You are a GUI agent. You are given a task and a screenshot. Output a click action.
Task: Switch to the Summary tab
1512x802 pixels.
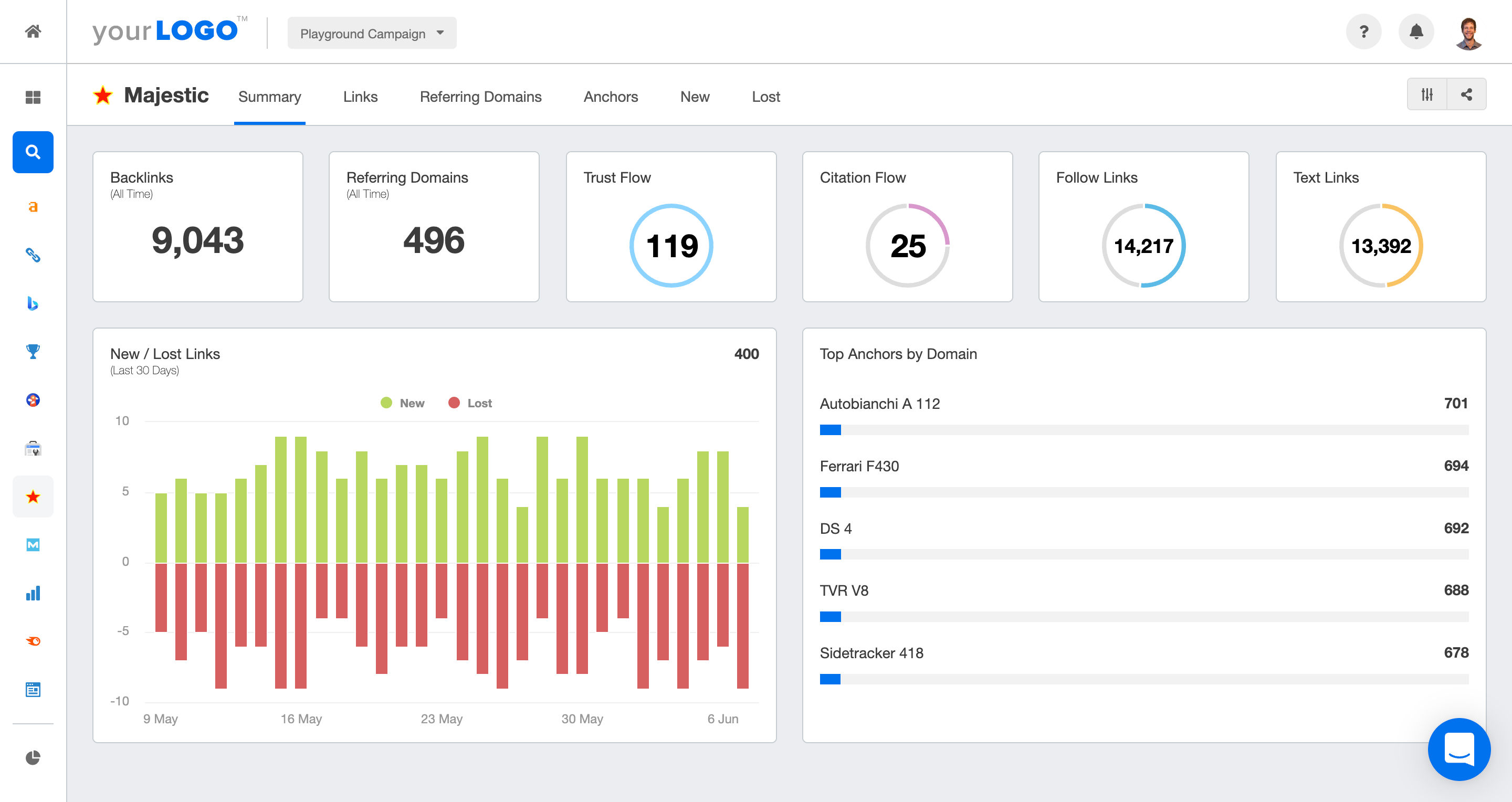[x=269, y=97]
